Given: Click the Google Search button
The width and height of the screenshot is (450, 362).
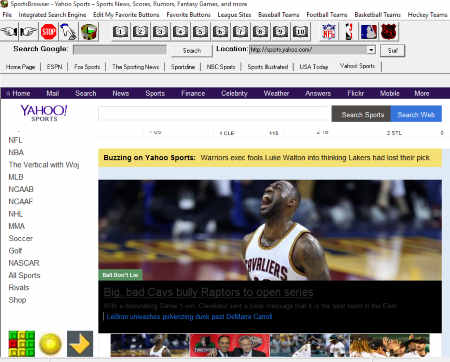Looking at the screenshot, I should point(192,51).
